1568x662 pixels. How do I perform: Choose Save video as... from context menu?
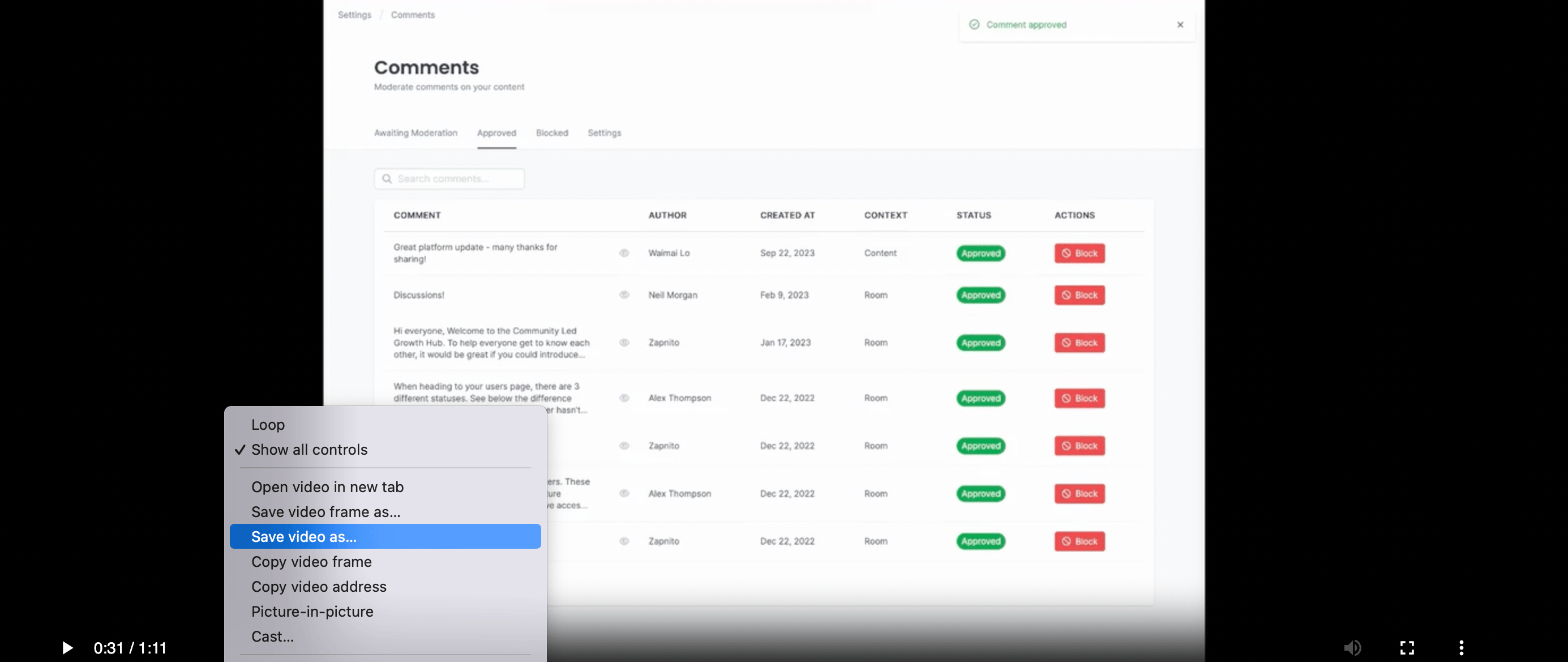coord(304,536)
